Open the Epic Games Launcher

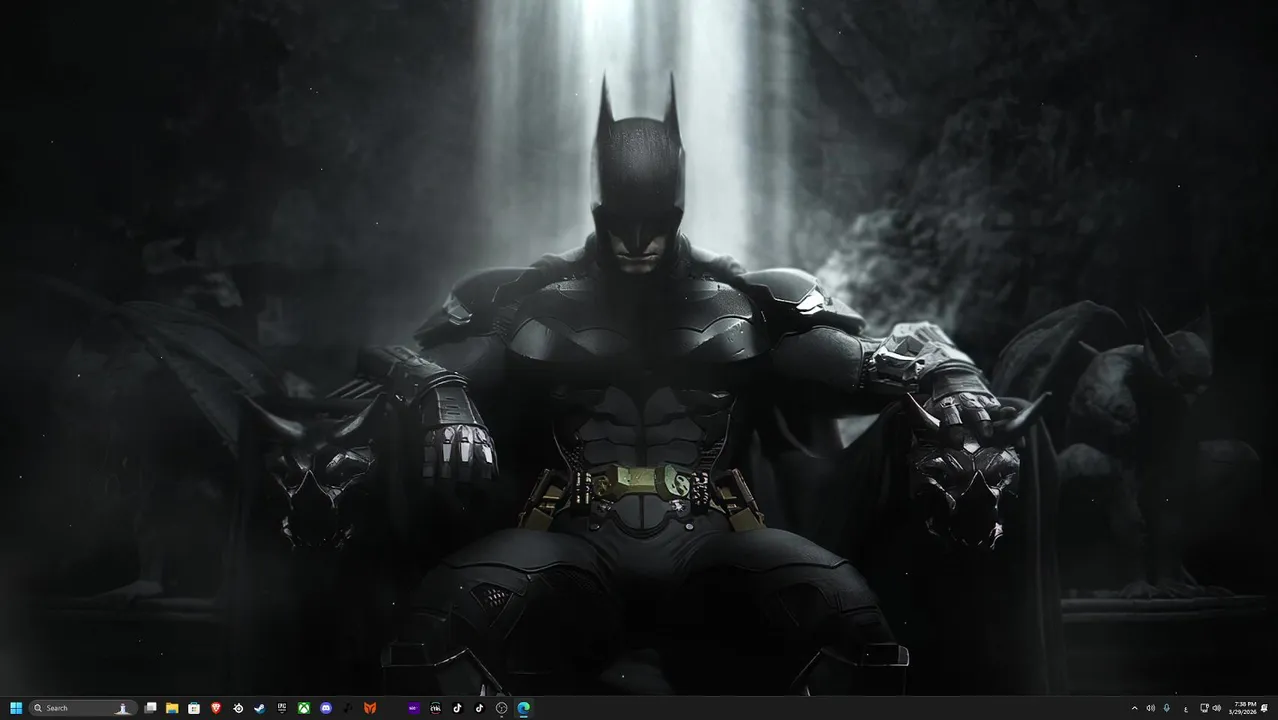pos(282,708)
